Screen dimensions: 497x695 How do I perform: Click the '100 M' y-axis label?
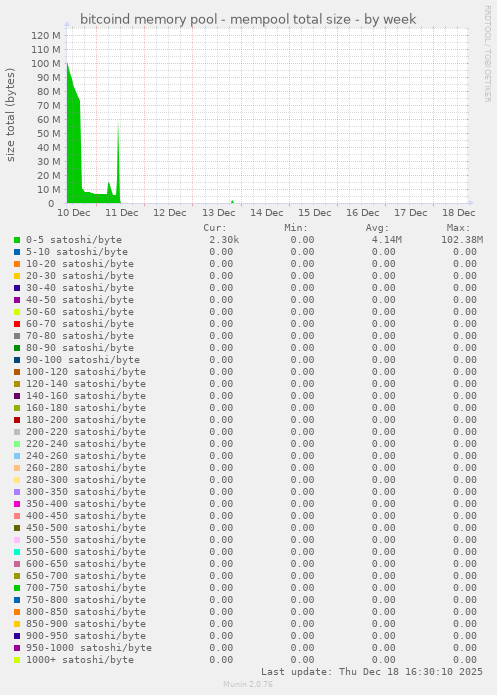(46, 63)
